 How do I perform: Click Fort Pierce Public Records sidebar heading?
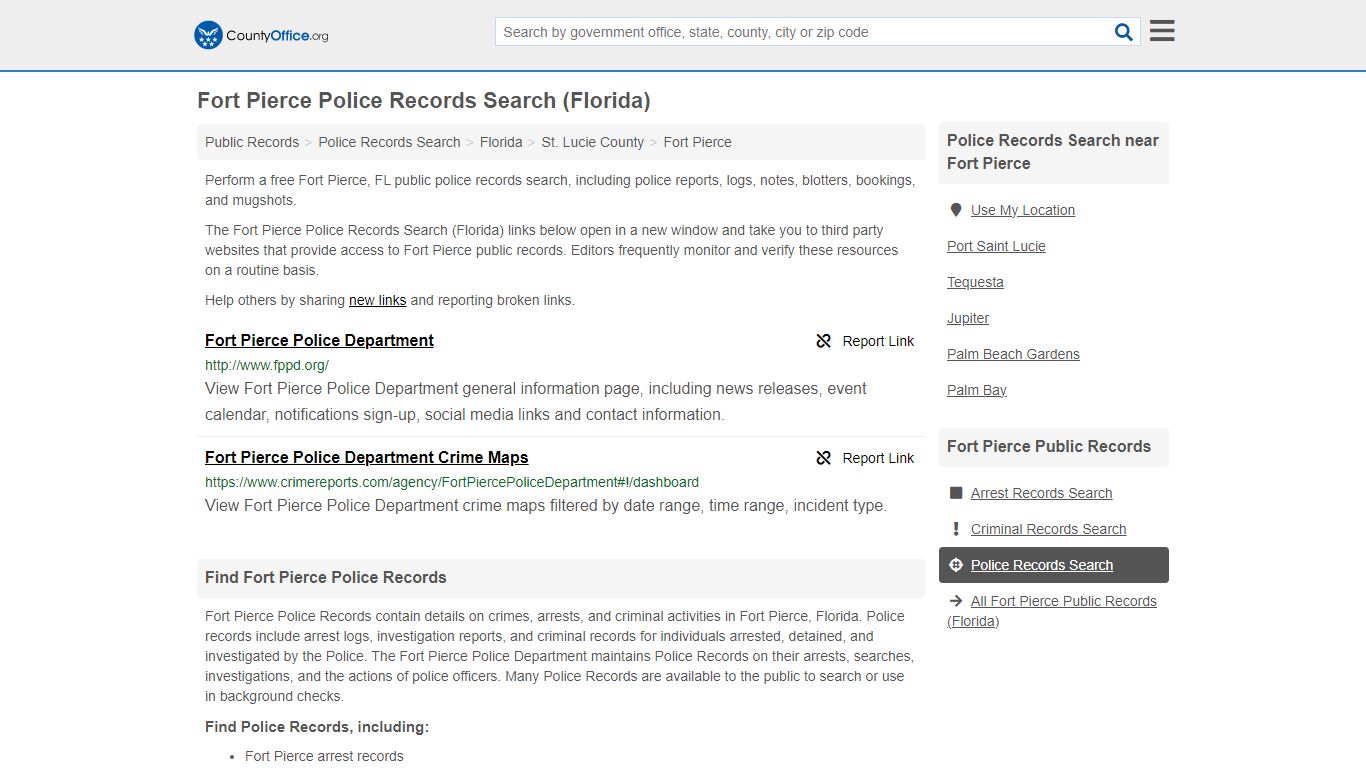(1049, 446)
